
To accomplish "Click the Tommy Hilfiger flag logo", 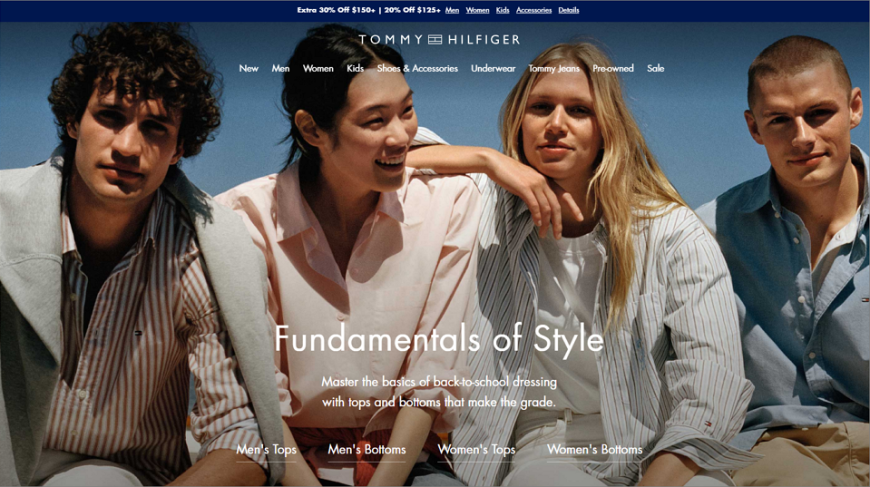I will pyautogui.click(x=435, y=39).
